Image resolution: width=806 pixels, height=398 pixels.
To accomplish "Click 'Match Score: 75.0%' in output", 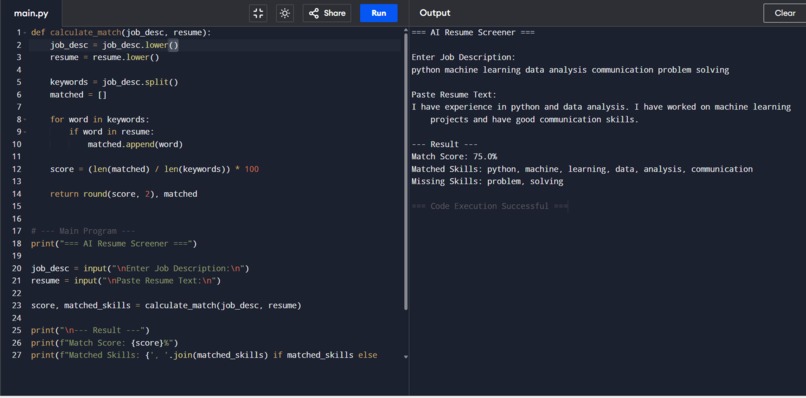I will tap(454, 157).
